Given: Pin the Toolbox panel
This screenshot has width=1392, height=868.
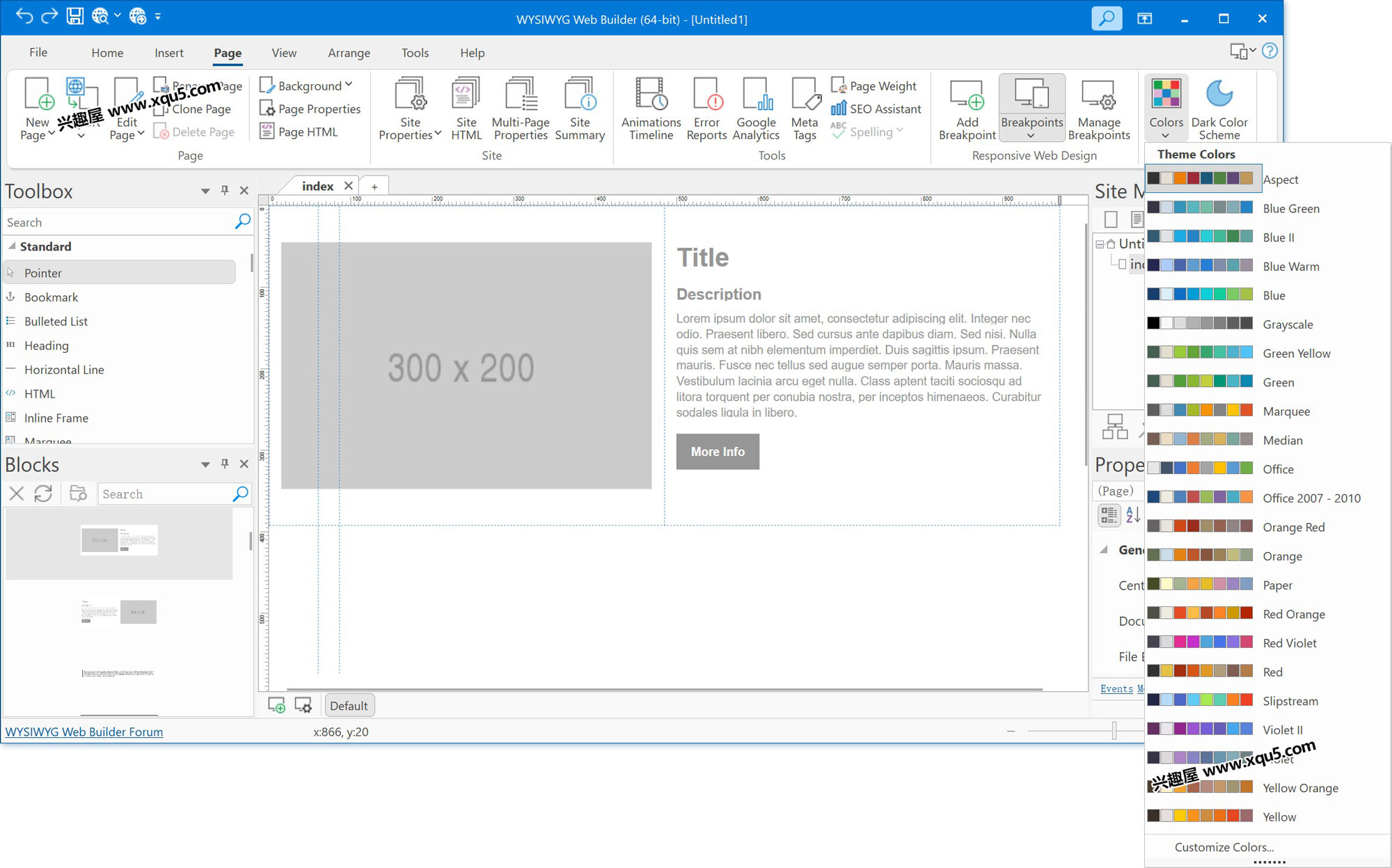Looking at the screenshot, I should point(225,190).
